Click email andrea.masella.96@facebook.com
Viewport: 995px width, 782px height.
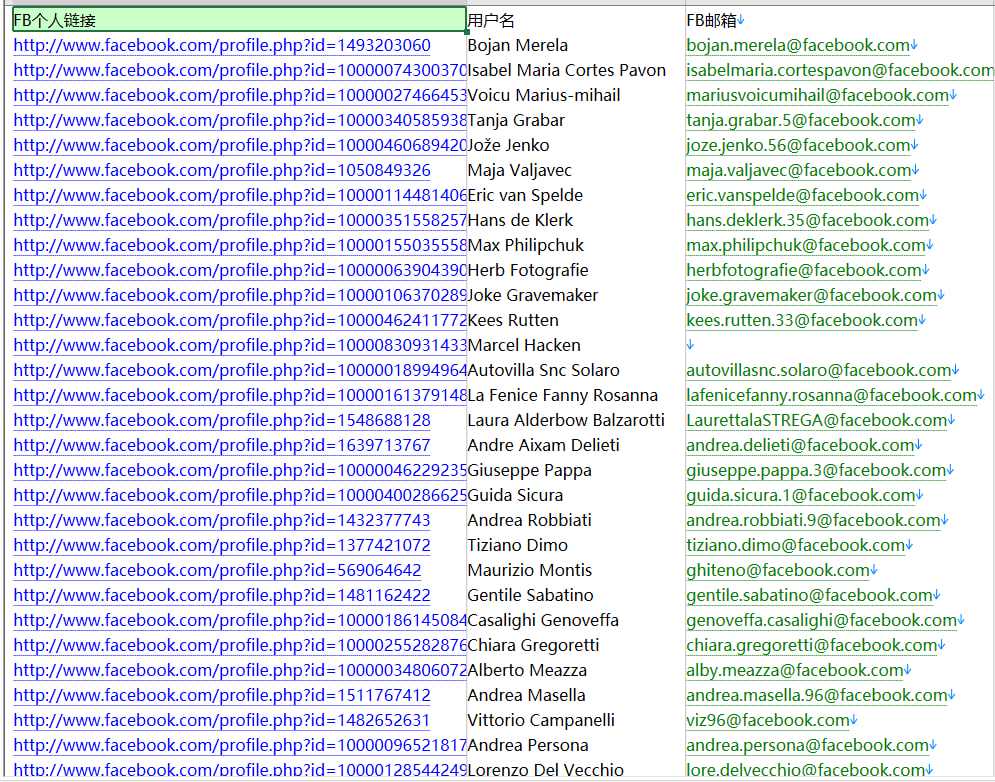click(817, 695)
